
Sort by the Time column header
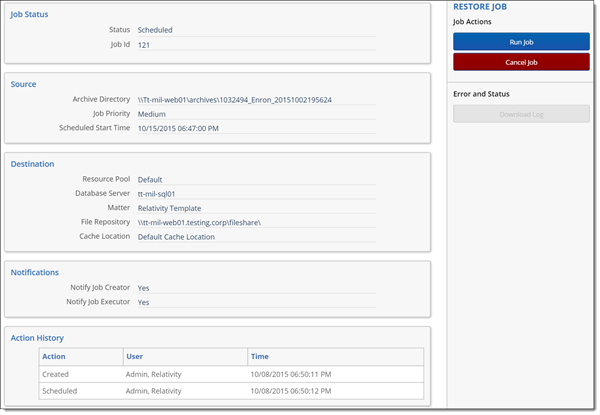[x=260, y=356]
